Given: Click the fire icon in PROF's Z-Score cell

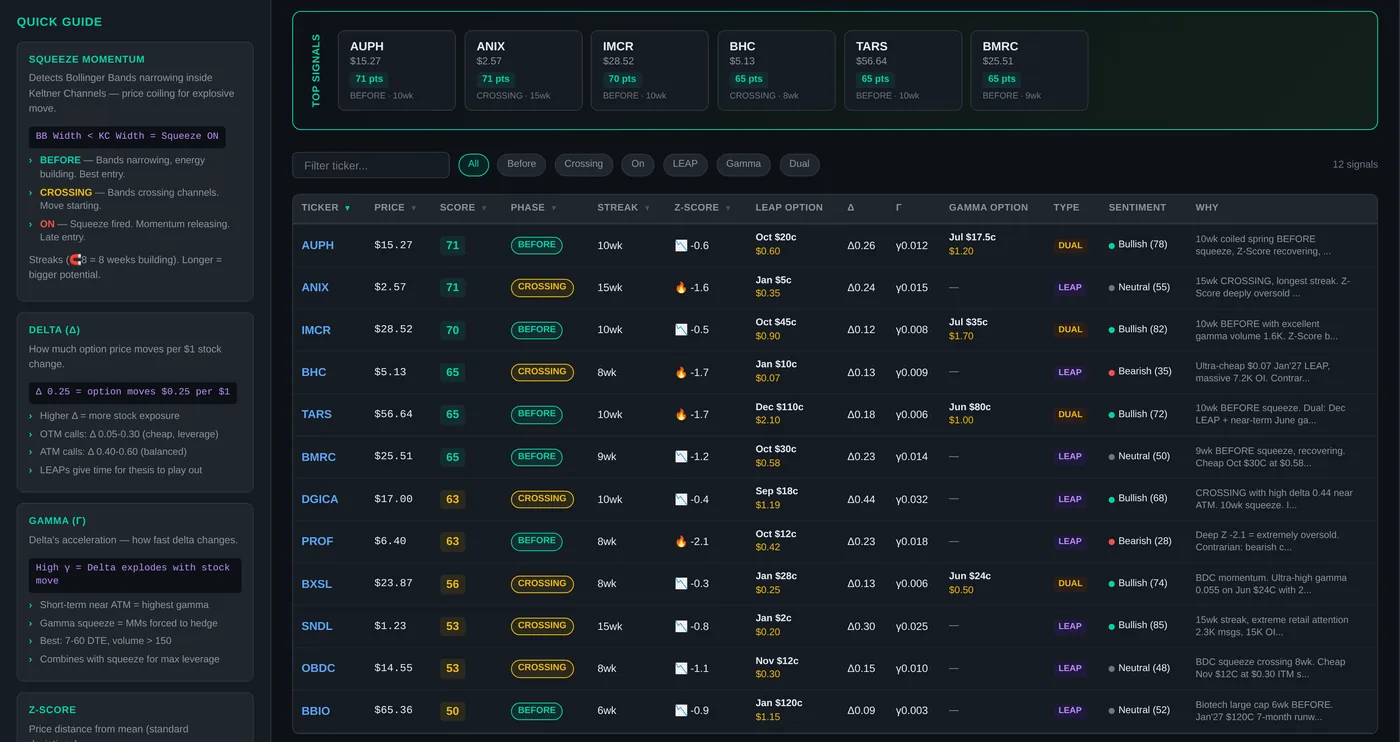Looking at the screenshot, I should click(681, 541).
